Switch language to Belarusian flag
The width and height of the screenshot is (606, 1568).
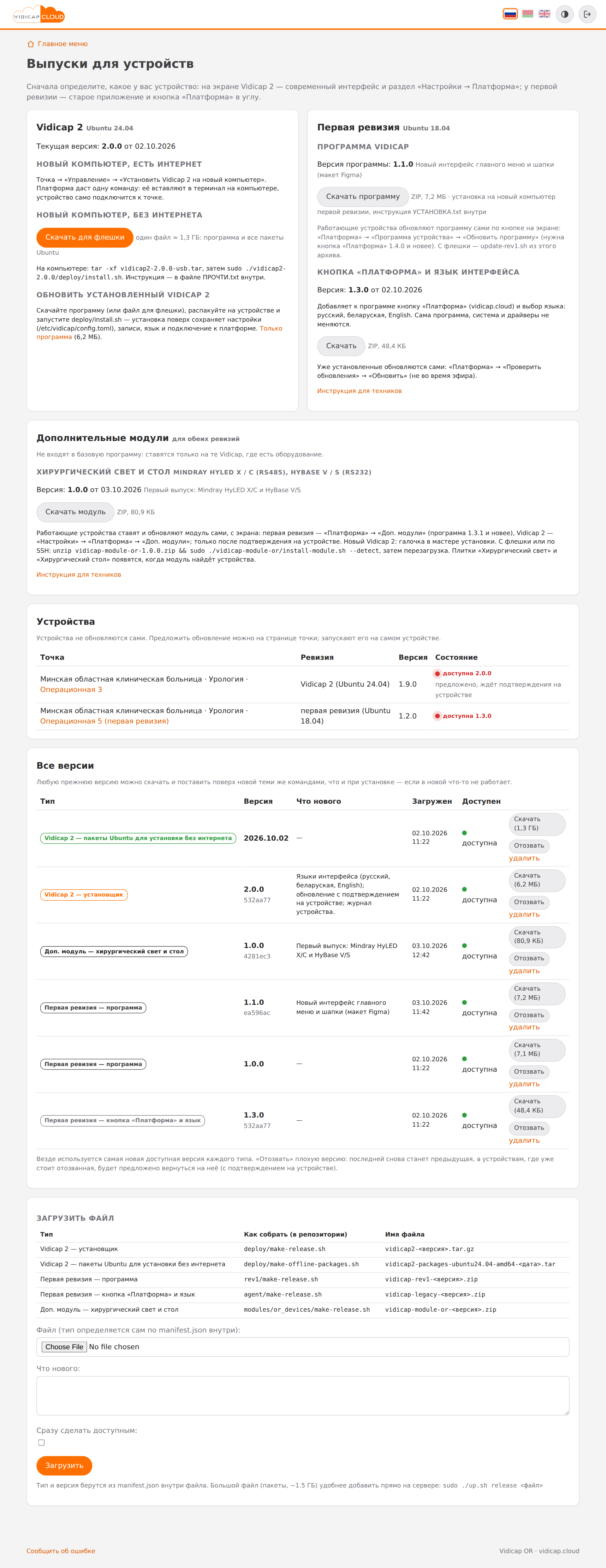coord(527,14)
